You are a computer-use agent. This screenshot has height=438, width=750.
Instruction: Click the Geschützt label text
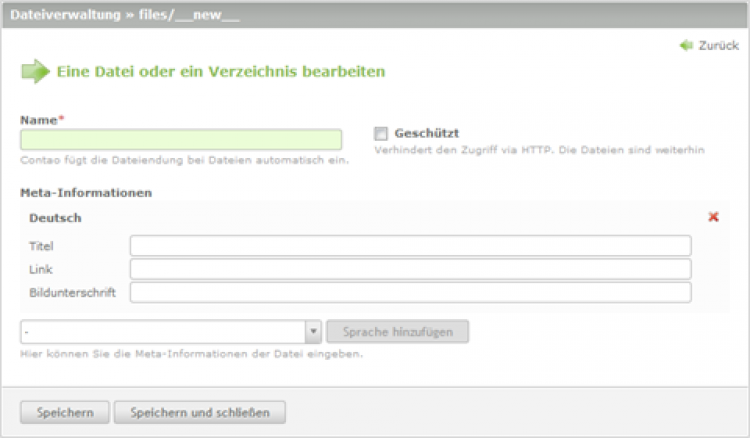point(426,133)
